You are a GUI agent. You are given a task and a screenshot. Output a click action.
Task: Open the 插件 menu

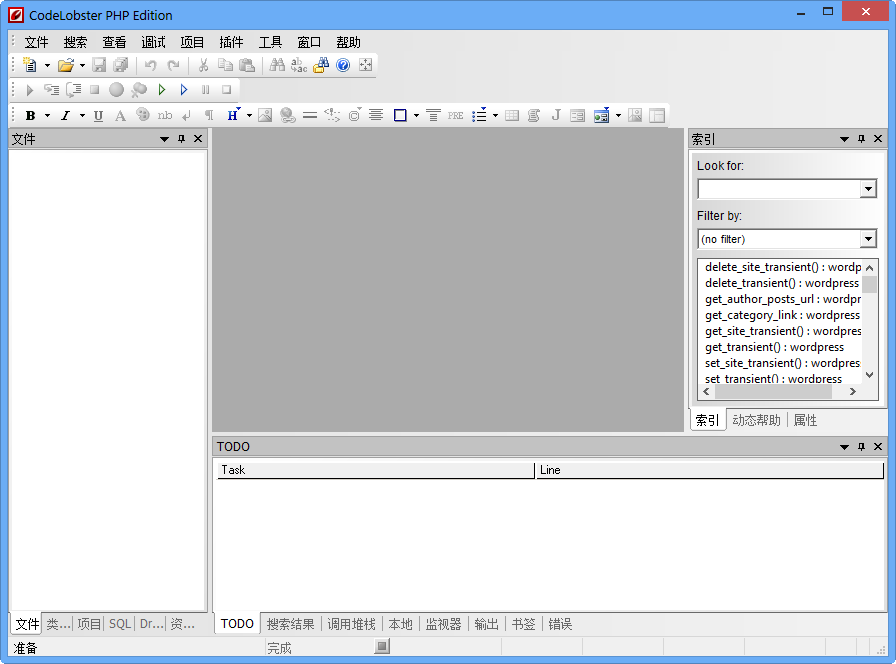[x=231, y=42]
